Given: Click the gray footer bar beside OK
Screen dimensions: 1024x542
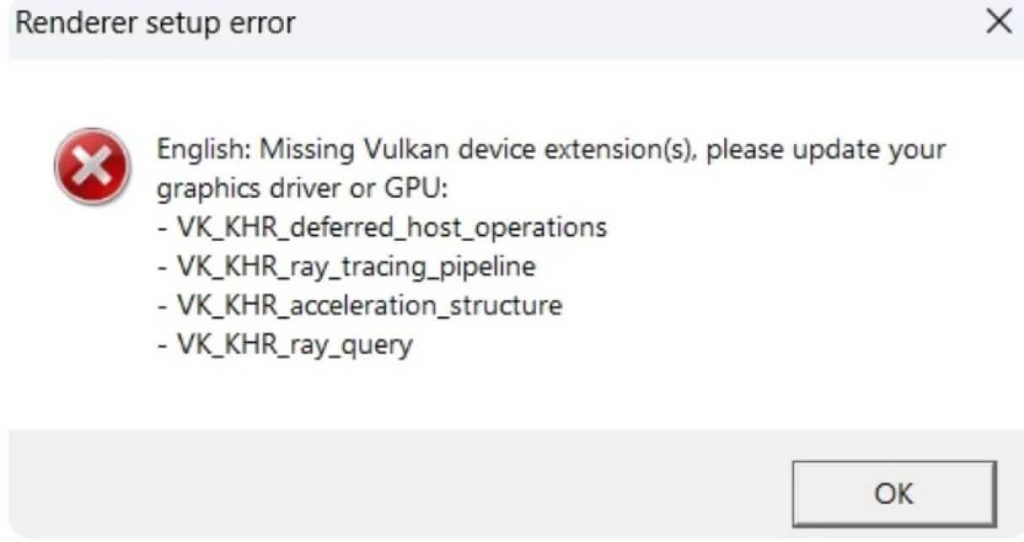Looking at the screenshot, I should tap(400, 486).
